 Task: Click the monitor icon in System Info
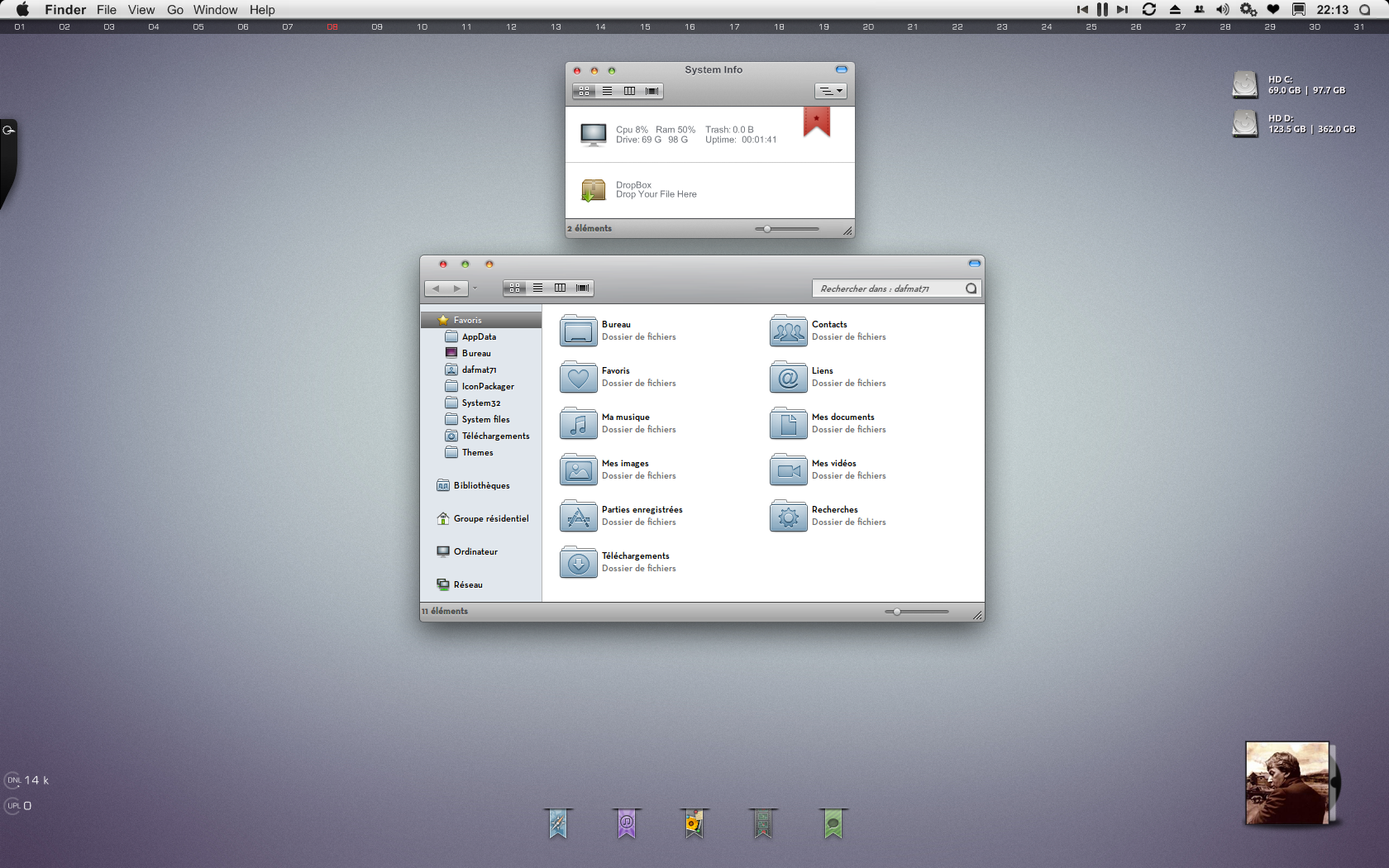[x=593, y=135]
